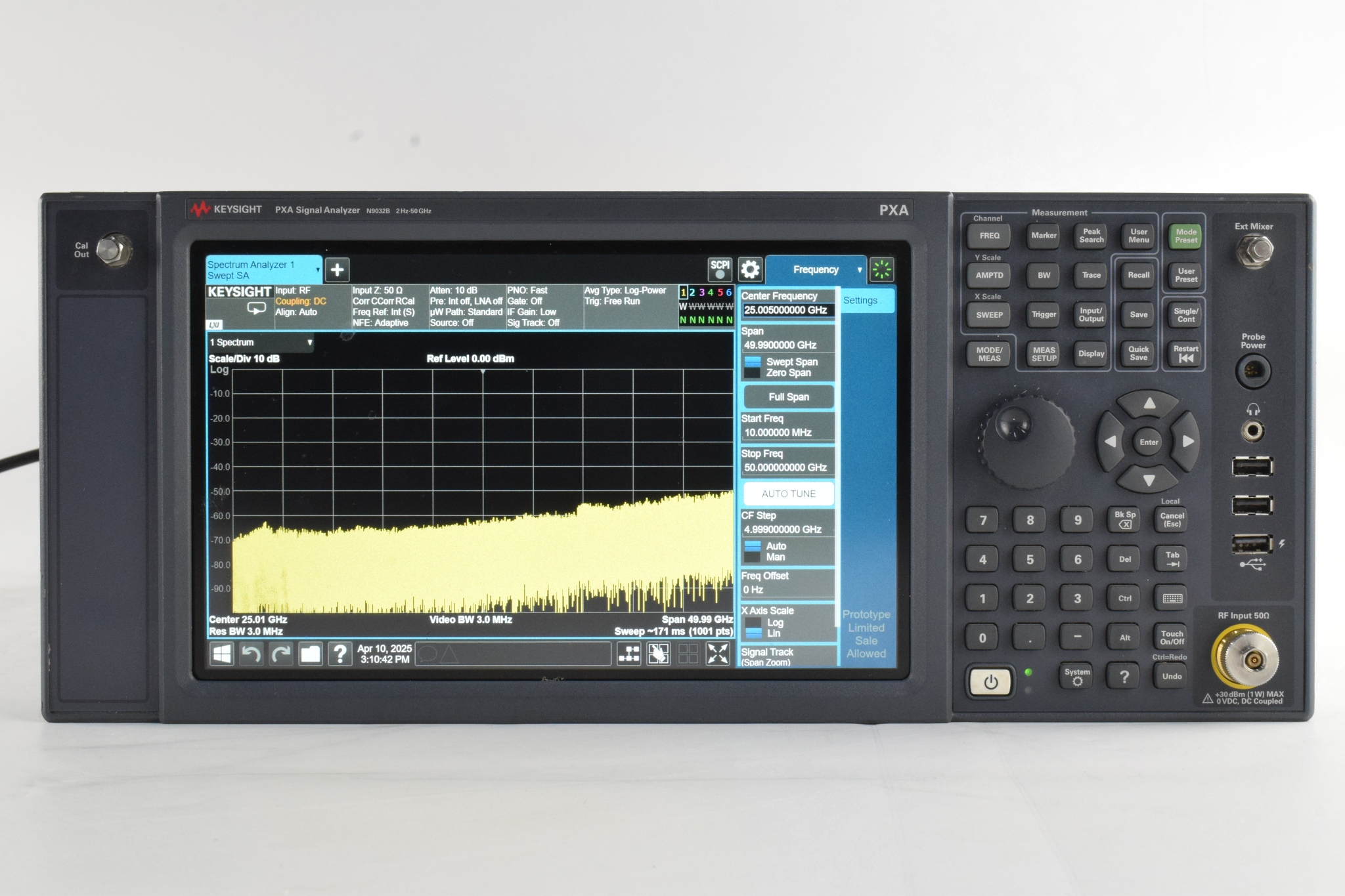Tap the CF Step 4.999000000 GHz field
The width and height of the screenshot is (1345, 896).
pos(789,529)
